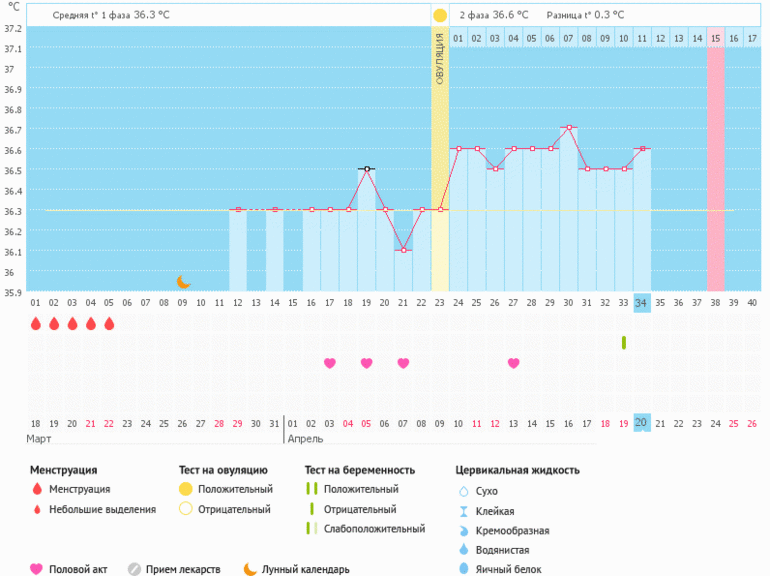Image resolution: width=770 pixels, height=576 pixels.
Task: Click the 'Прием лекарств' legend icon
Action: (x=134, y=569)
